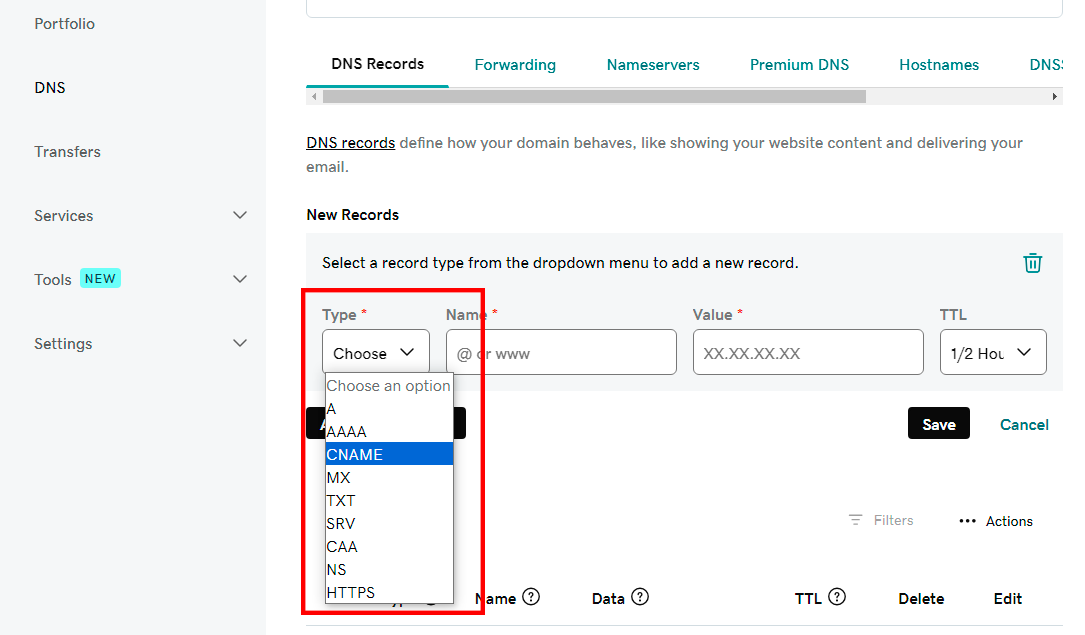Viewport: 1085px width, 635px height.
Task: Expand the Services sidebar section
Action: [240, 216]
